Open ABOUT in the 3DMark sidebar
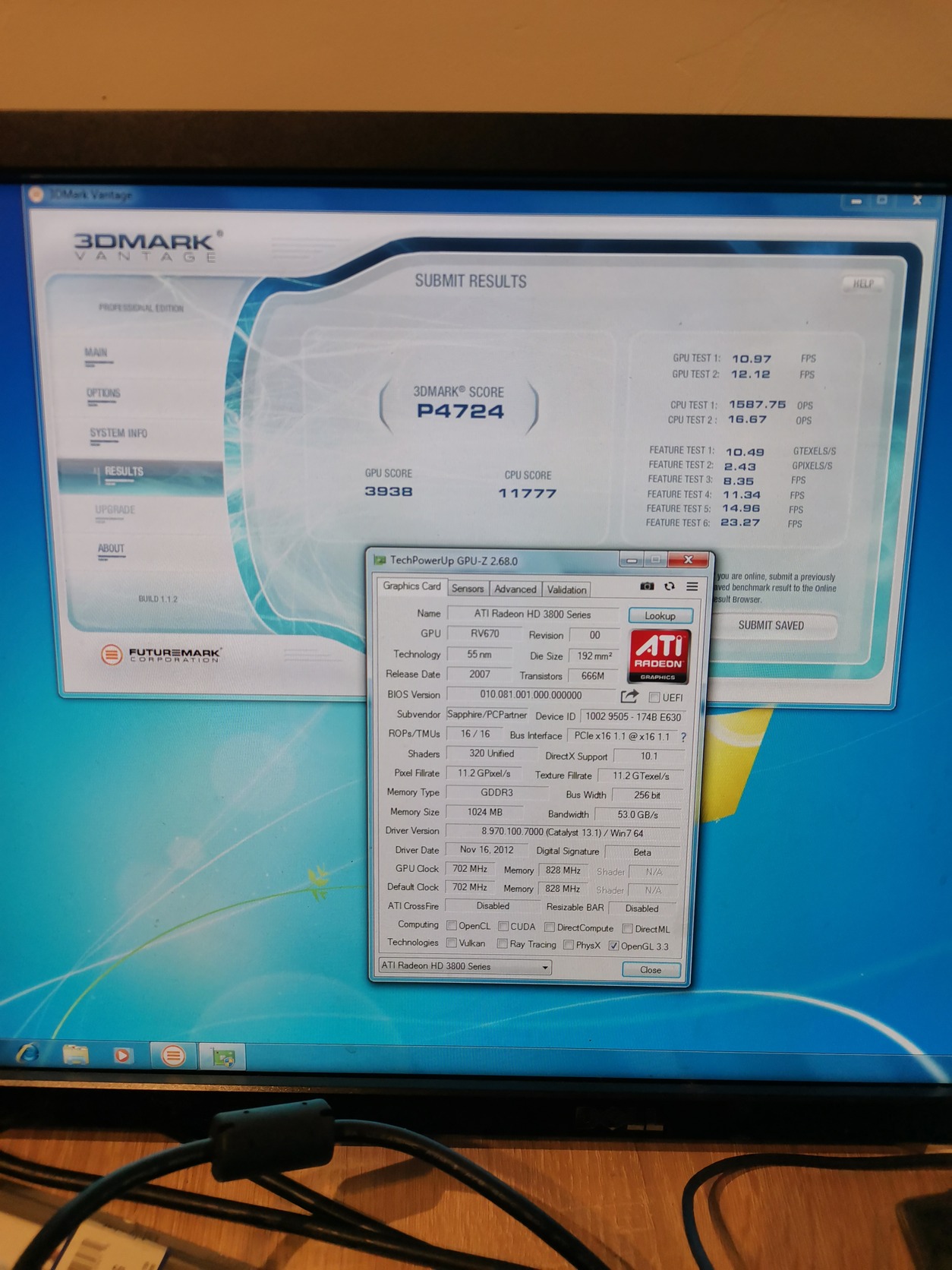The image size is (952, 1270). [111, 548]
